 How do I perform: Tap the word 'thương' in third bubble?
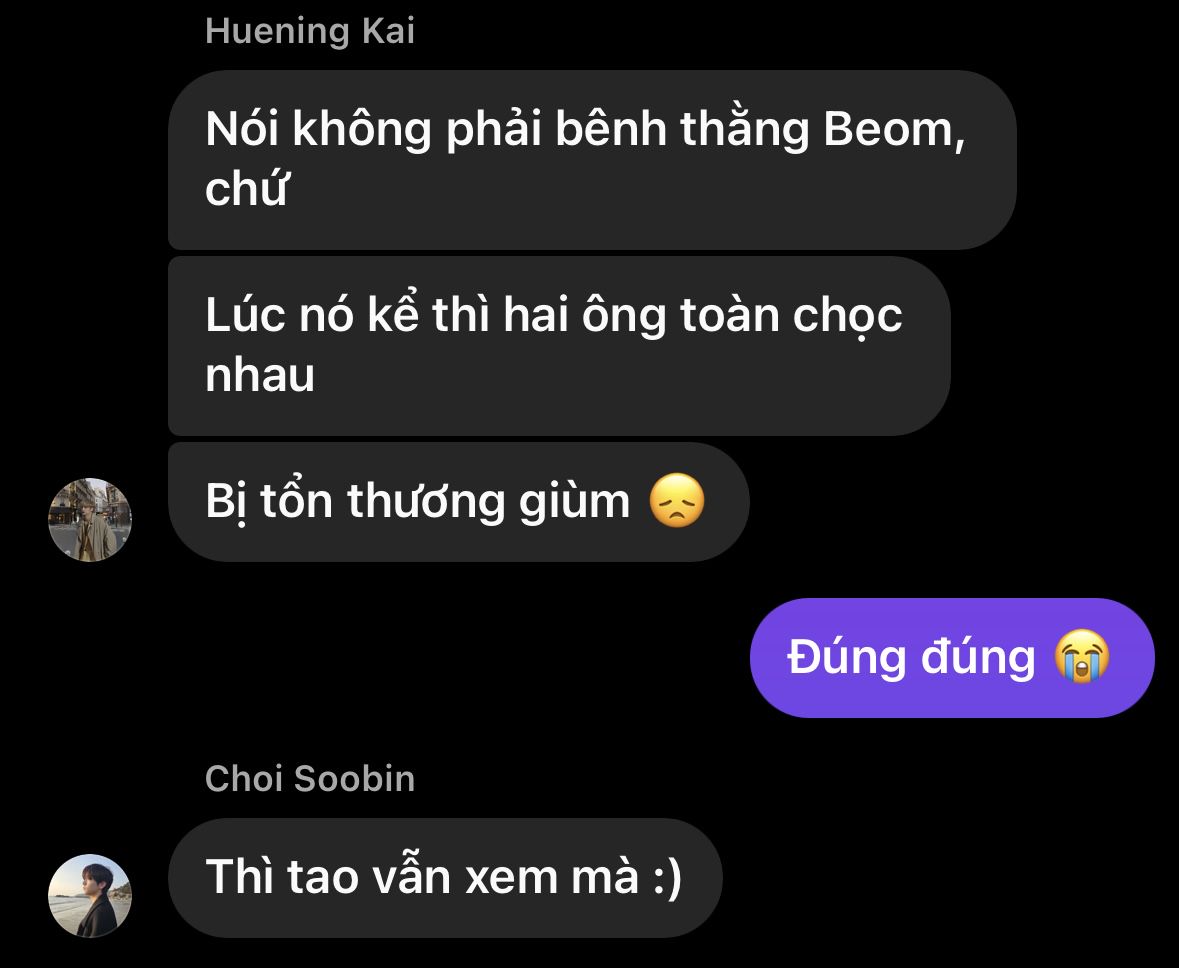tap(426, 502)
